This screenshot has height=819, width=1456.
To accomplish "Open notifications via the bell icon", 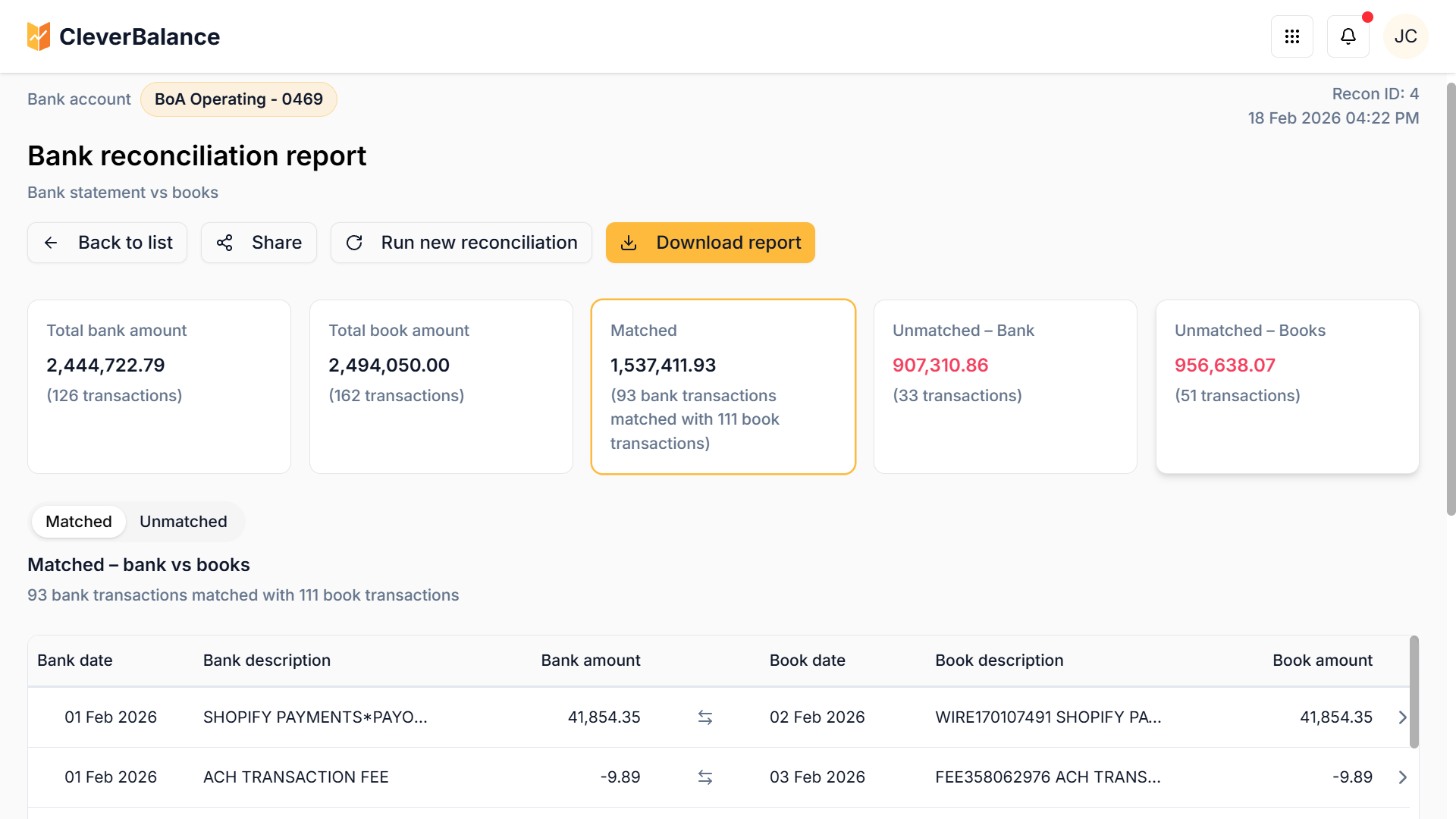I will 1348,36.
